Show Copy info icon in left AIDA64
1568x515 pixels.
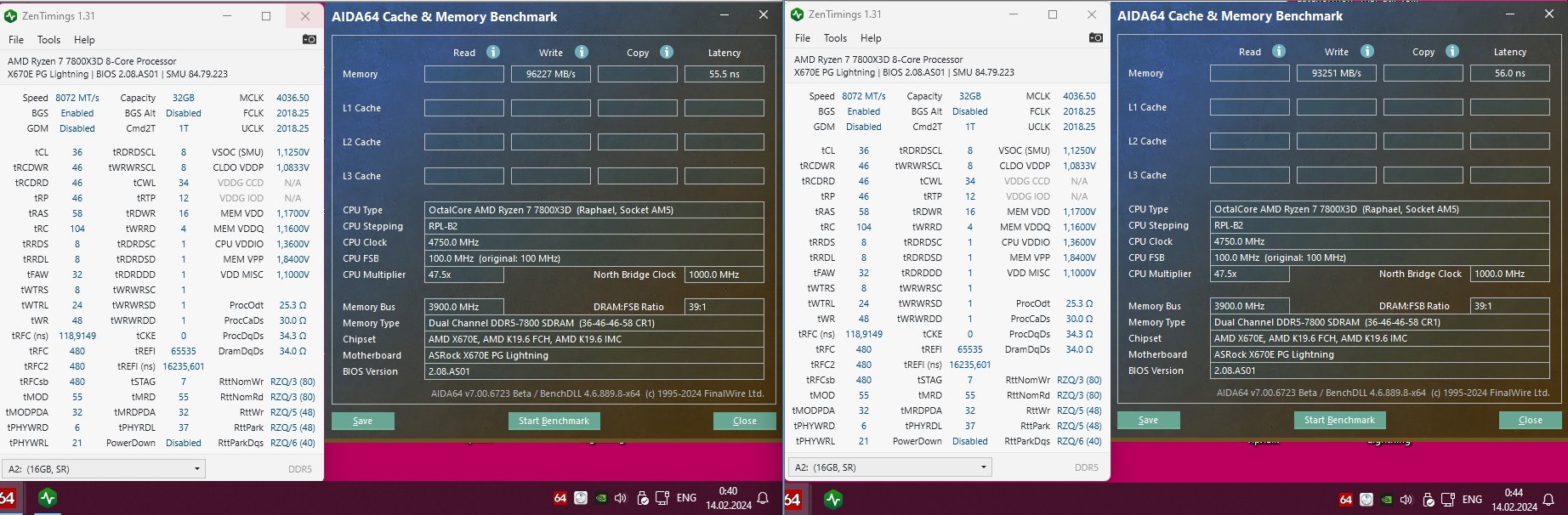tap(667, 52)
